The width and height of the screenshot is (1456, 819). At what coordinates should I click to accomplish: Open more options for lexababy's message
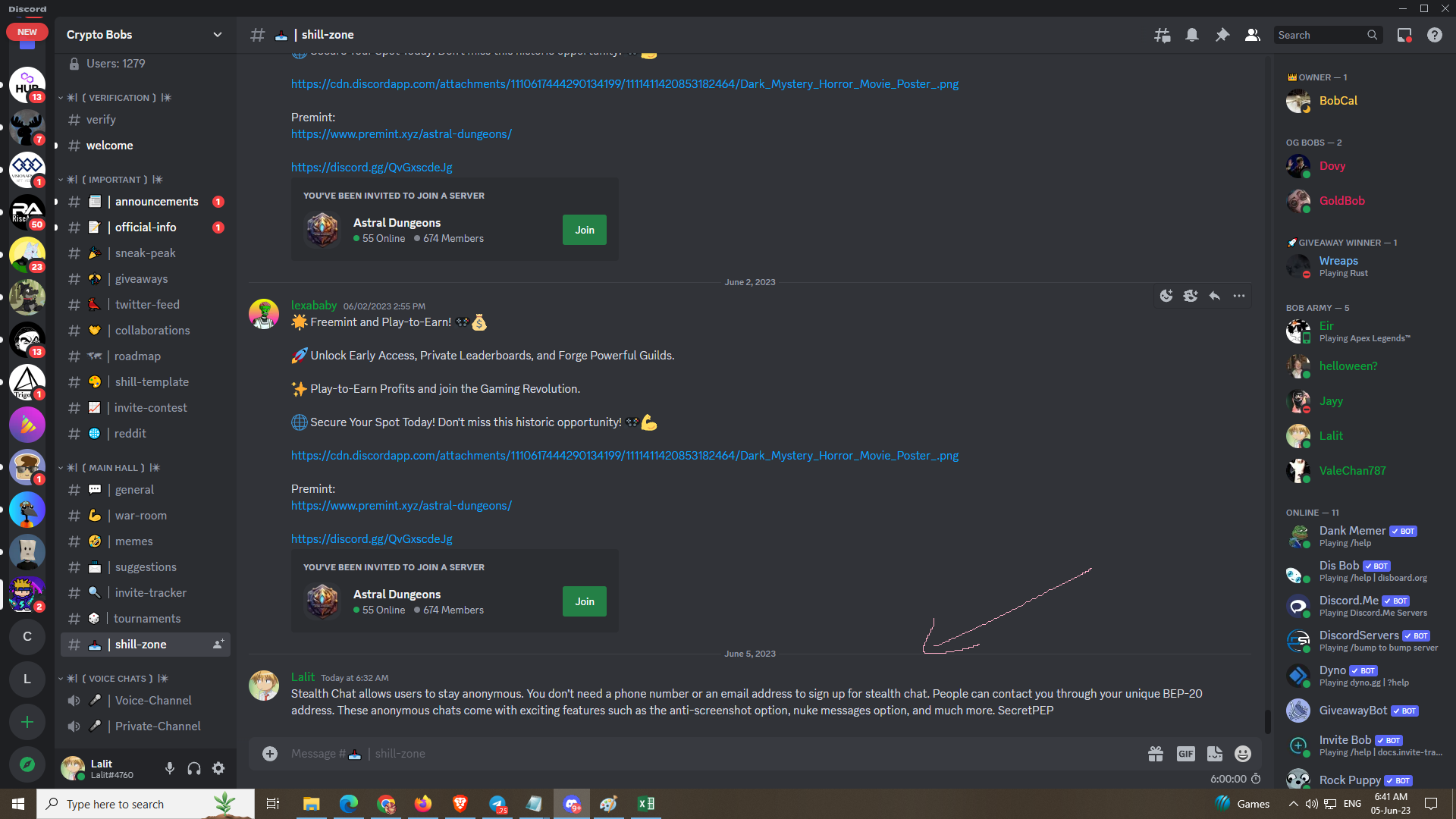(x=1239, y=296)
